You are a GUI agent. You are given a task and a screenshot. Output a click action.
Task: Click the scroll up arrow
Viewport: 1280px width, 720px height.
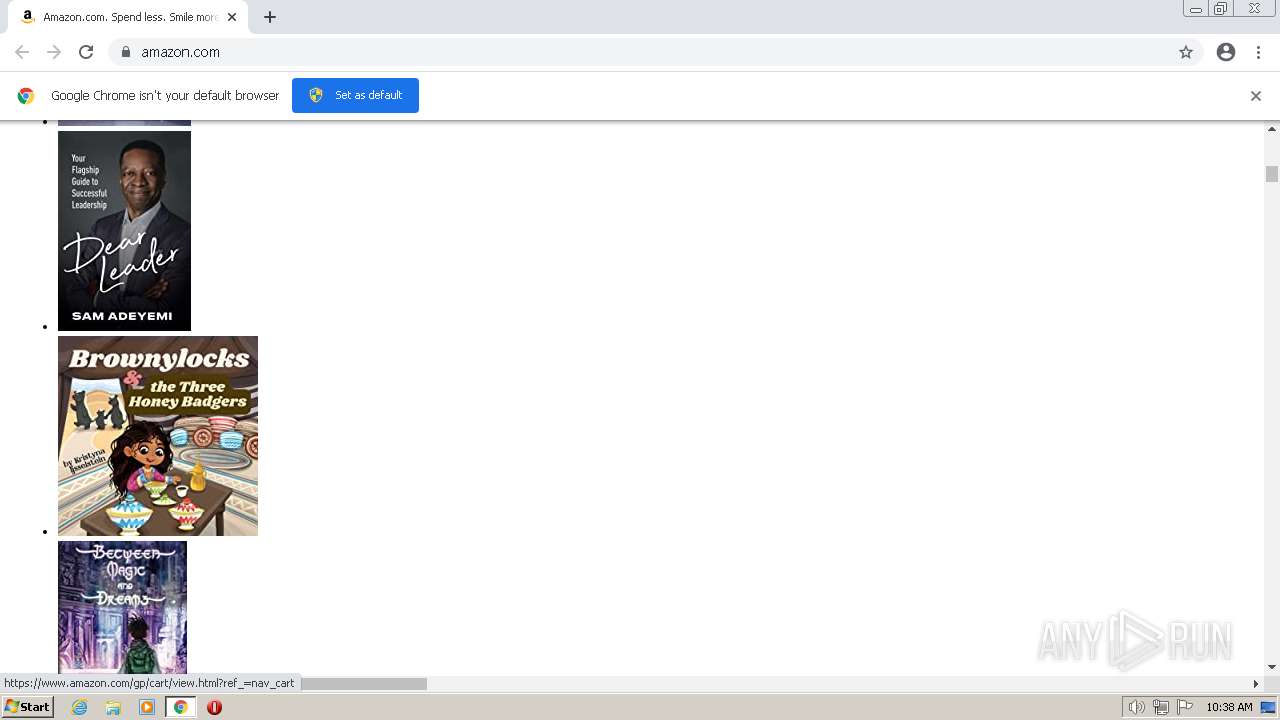click(x=1272, y=129)
